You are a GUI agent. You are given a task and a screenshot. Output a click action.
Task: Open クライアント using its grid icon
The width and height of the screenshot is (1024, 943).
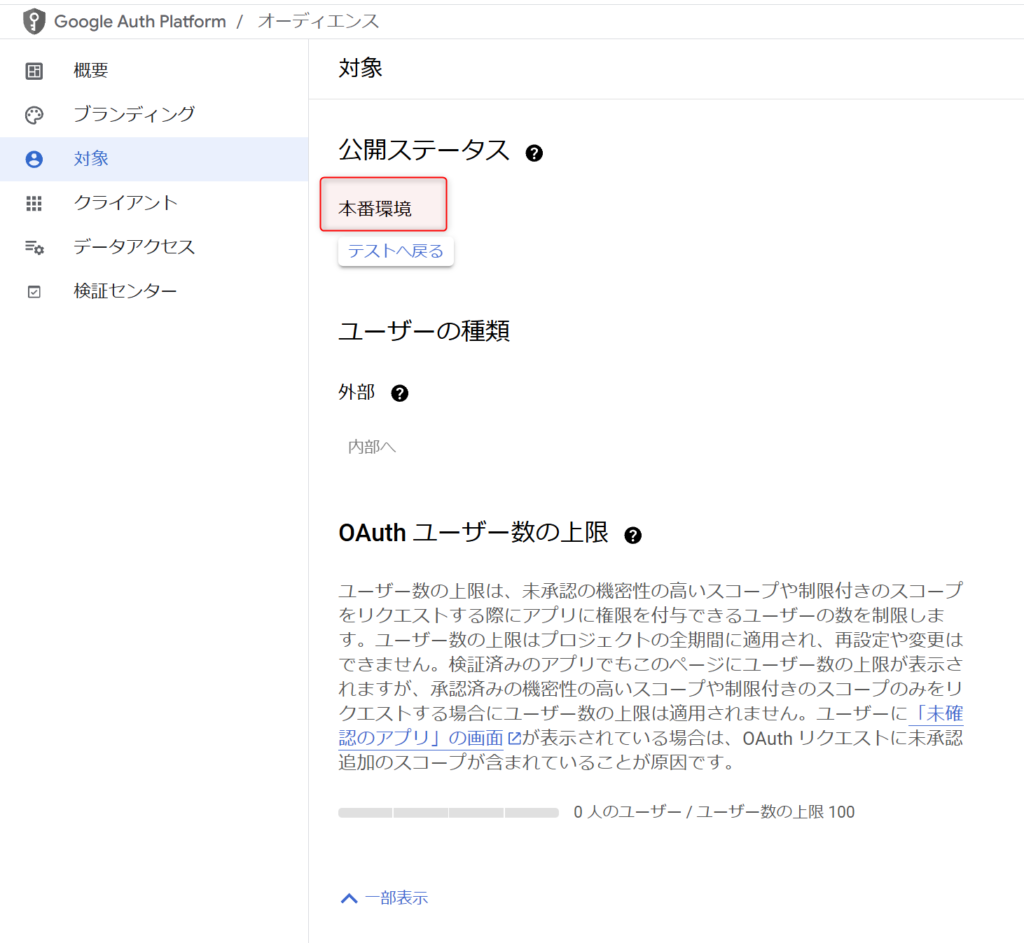point(34,202)
